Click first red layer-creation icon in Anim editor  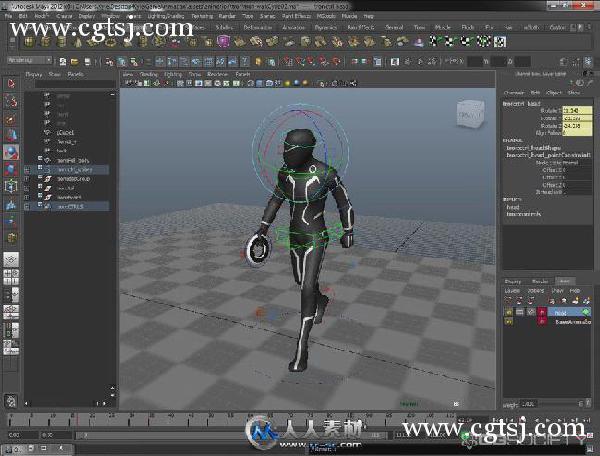point(508,301)
